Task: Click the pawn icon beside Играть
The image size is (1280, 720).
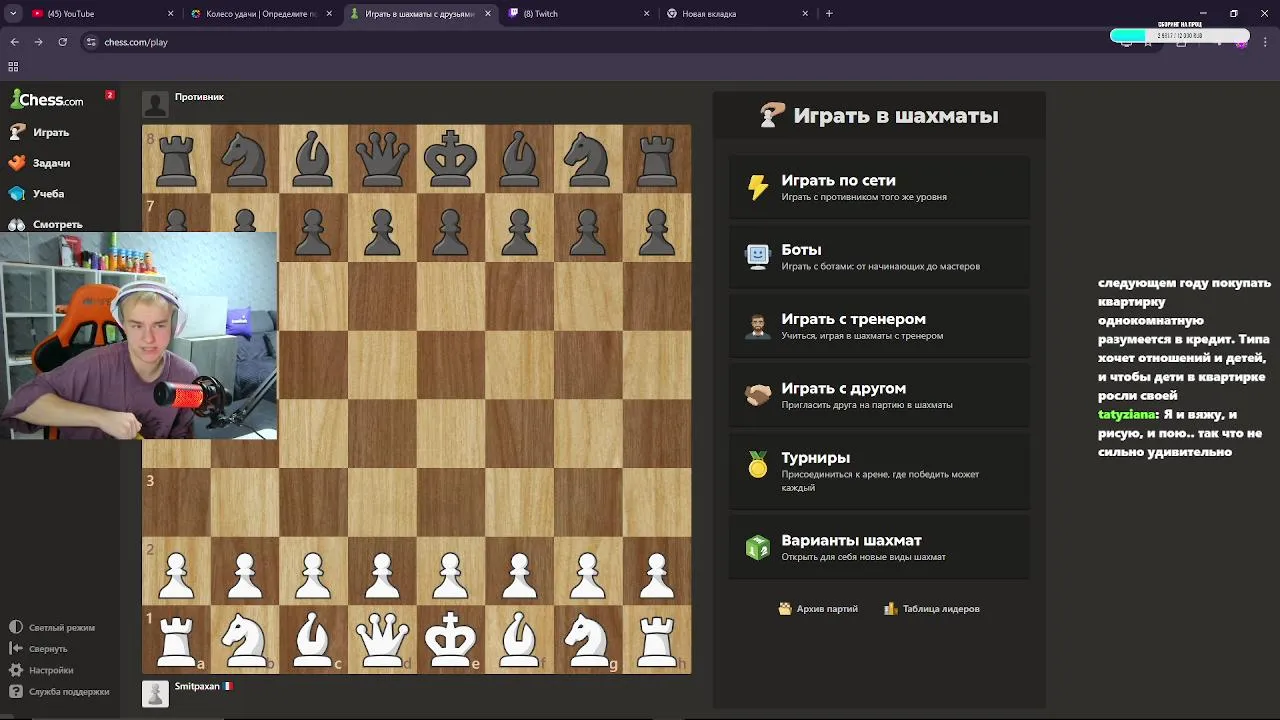Action: (17, 132)
